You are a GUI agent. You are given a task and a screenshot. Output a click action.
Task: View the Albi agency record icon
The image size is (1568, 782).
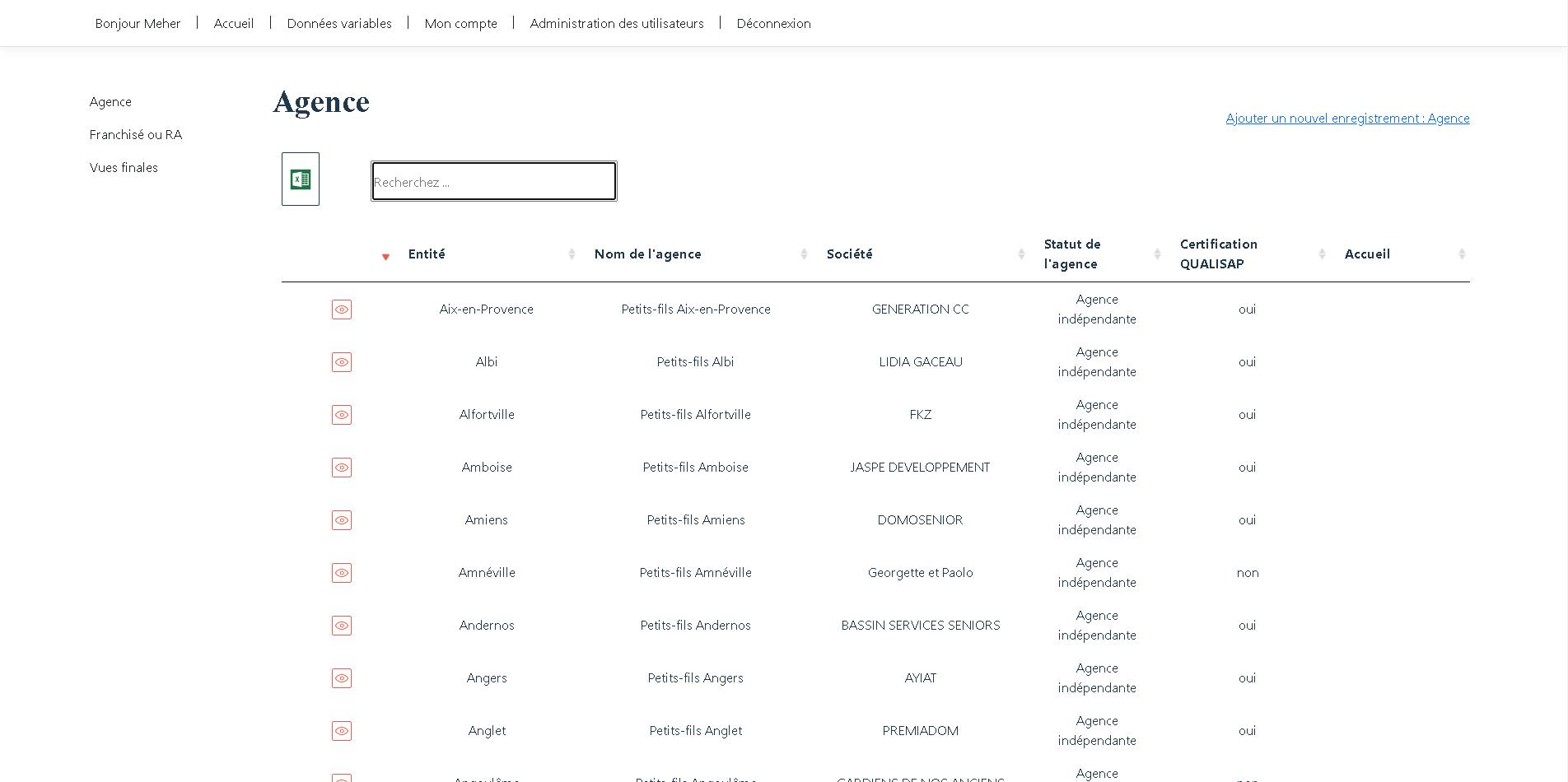(x=342, y=362)
